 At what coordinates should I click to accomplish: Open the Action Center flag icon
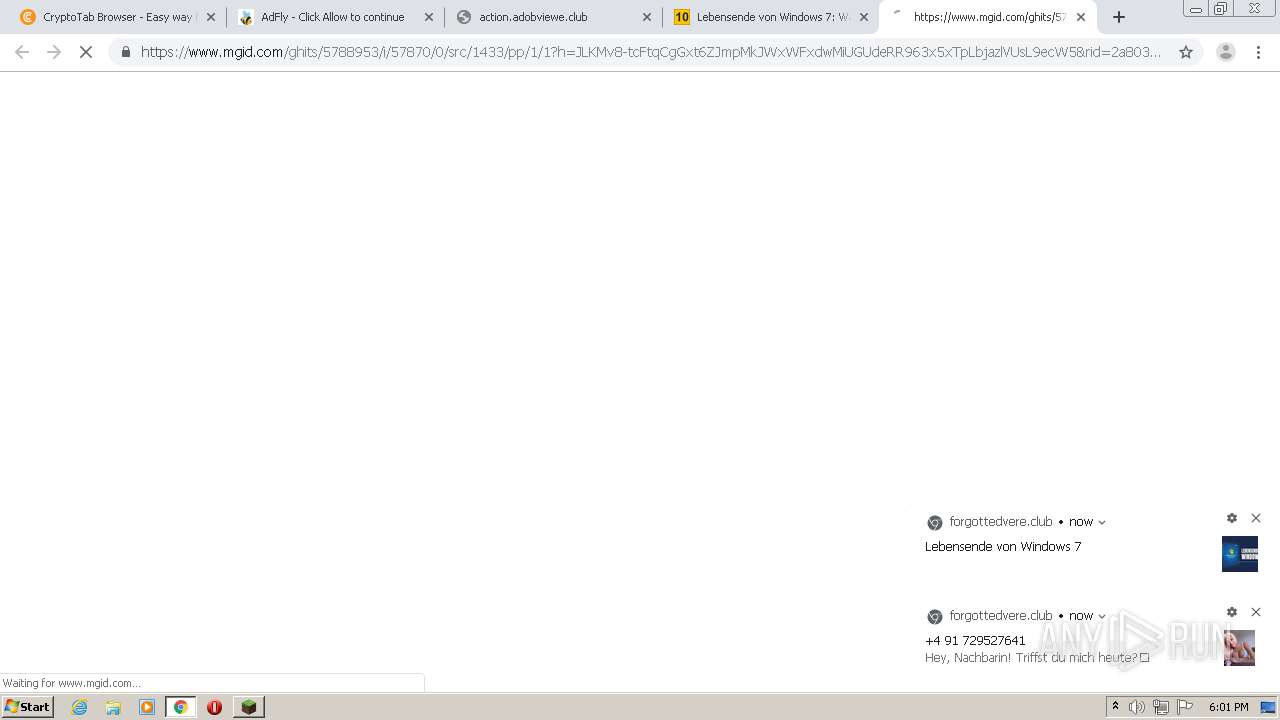pos(1185,707)
